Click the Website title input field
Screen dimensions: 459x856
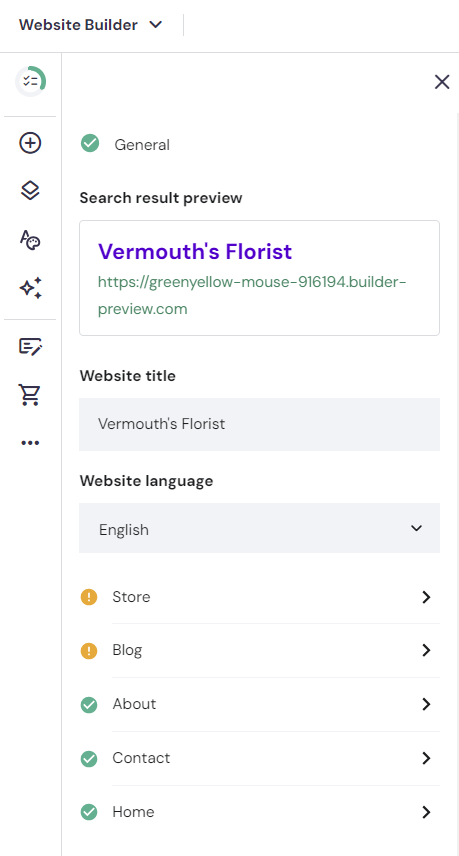coord(259,424)
